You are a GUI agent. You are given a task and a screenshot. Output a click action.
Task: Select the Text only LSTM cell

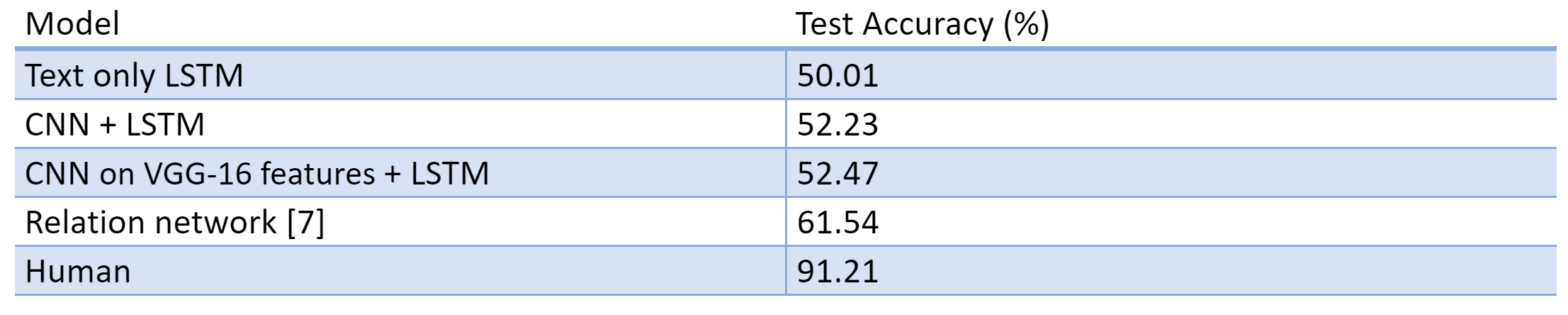point(134,76)
